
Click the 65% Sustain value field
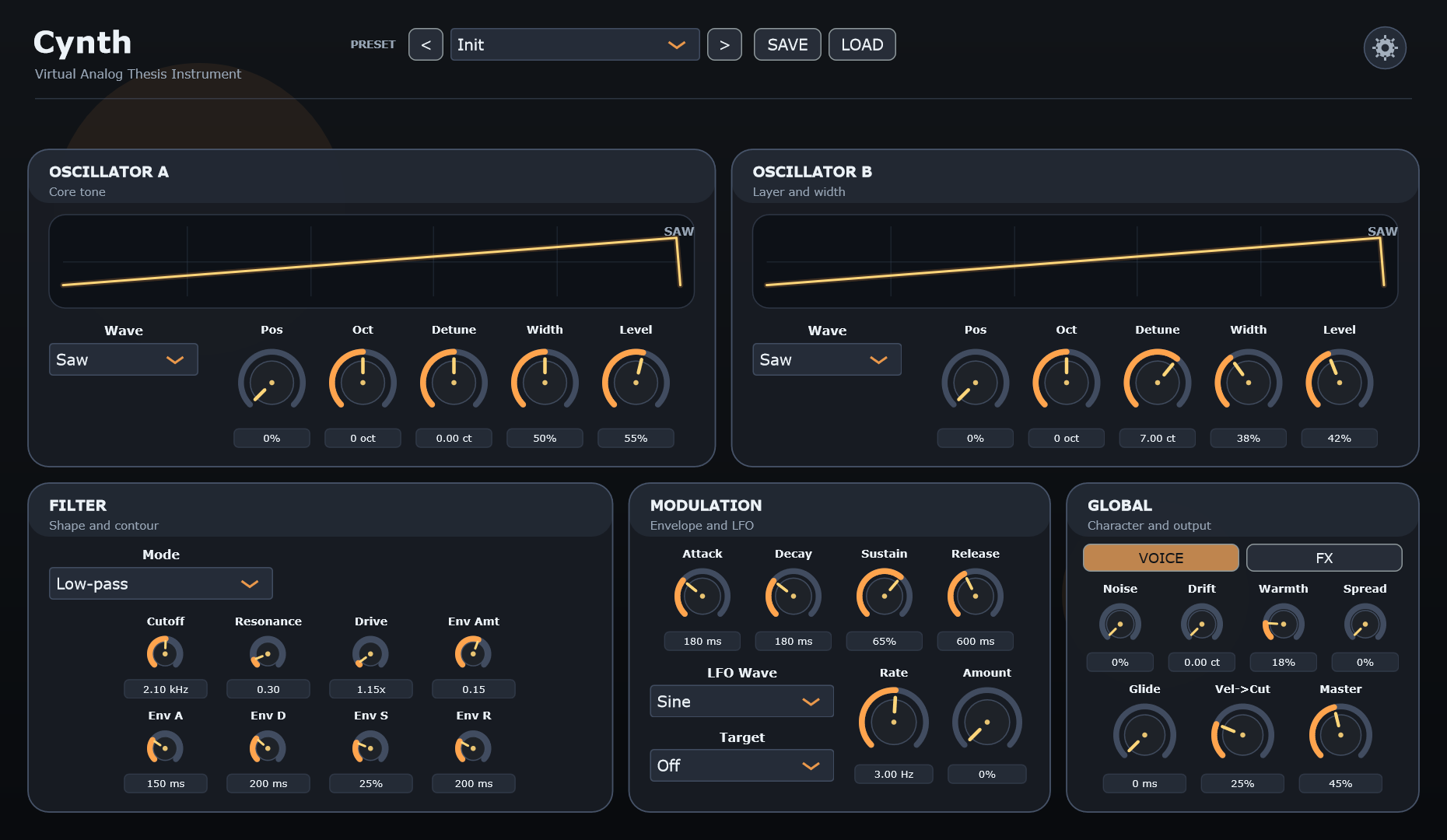point(884,641)
